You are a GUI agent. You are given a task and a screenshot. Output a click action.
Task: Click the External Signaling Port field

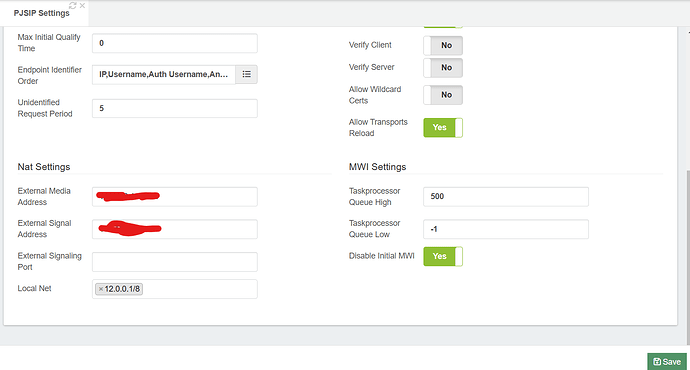tap(175, 262)
